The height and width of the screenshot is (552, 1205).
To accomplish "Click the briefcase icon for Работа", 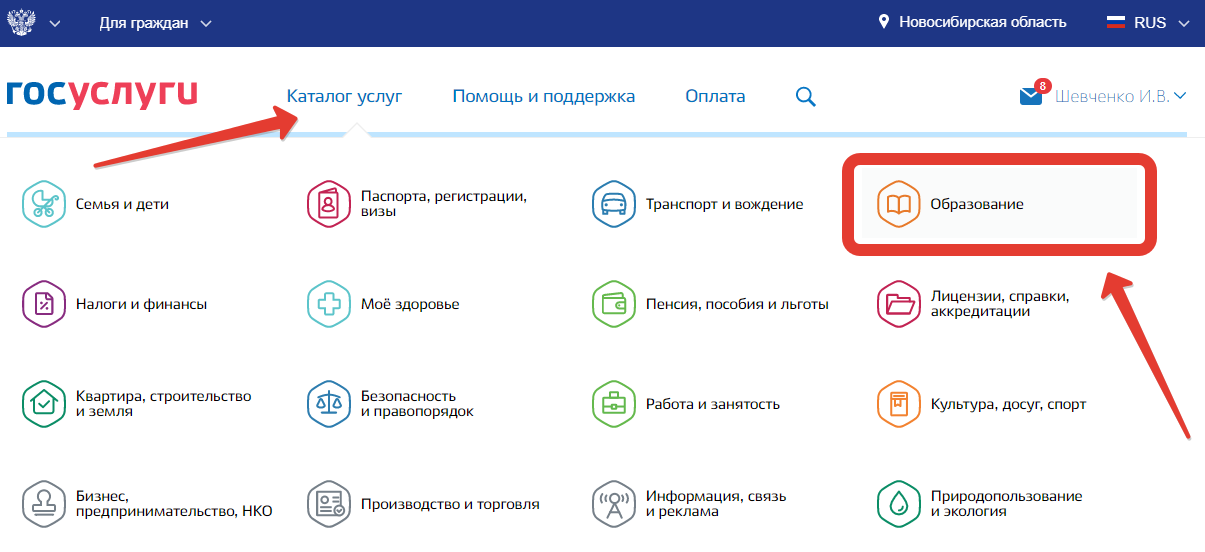I will click(612, 404).
